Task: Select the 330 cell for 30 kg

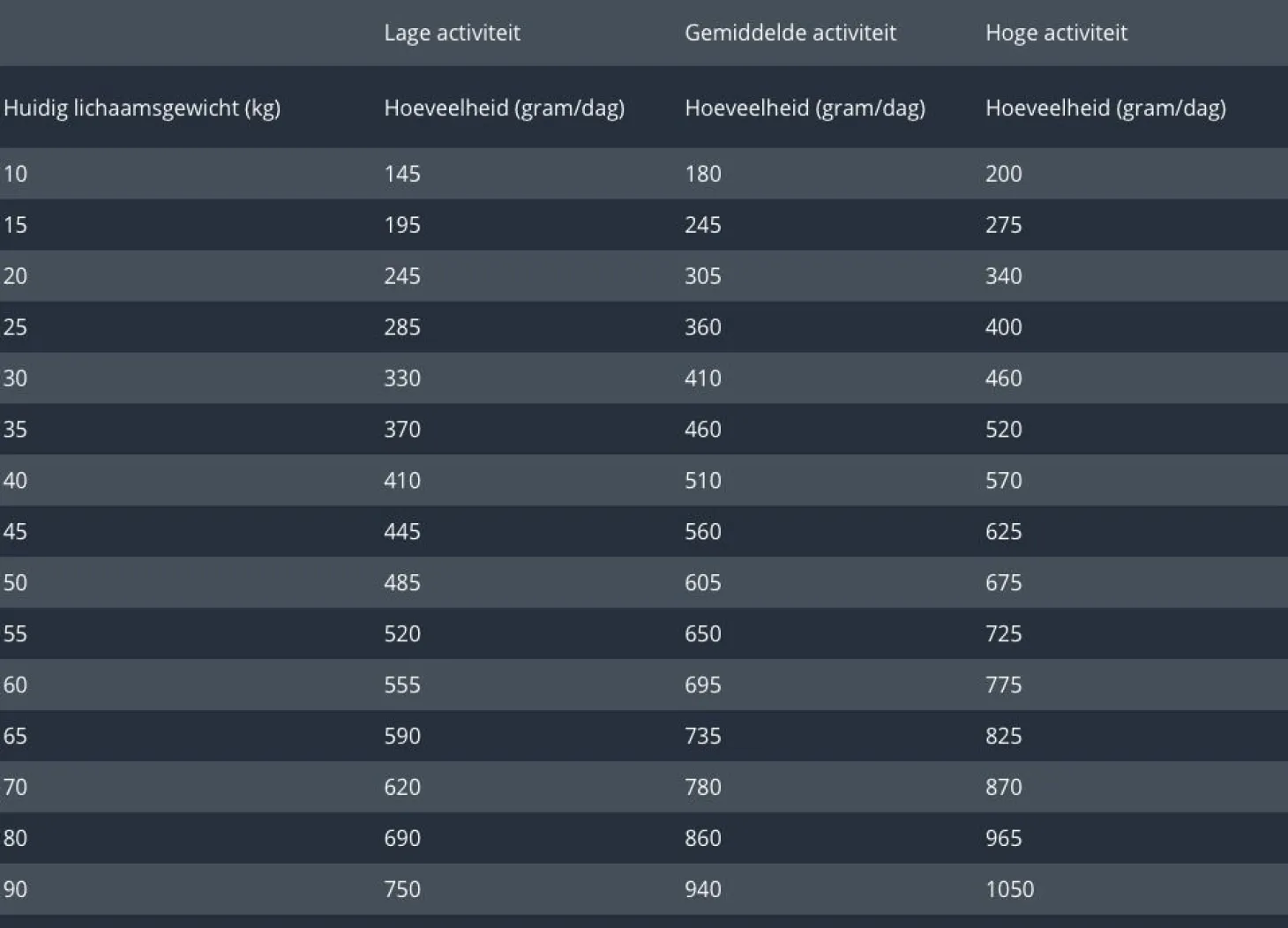Action: [x=402, y=378]
